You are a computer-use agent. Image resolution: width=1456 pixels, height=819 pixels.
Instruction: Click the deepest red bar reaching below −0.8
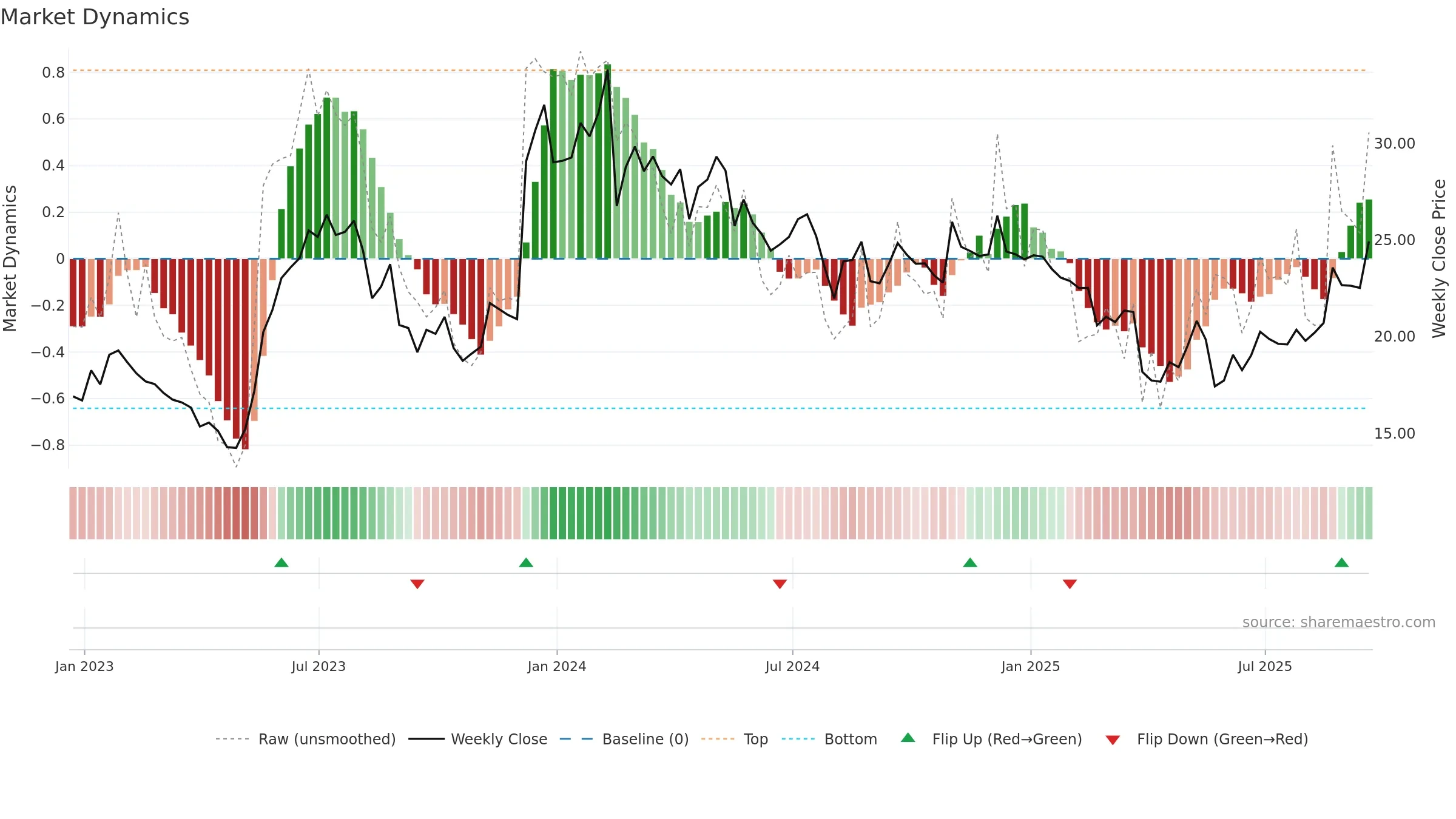click(245, 354)
